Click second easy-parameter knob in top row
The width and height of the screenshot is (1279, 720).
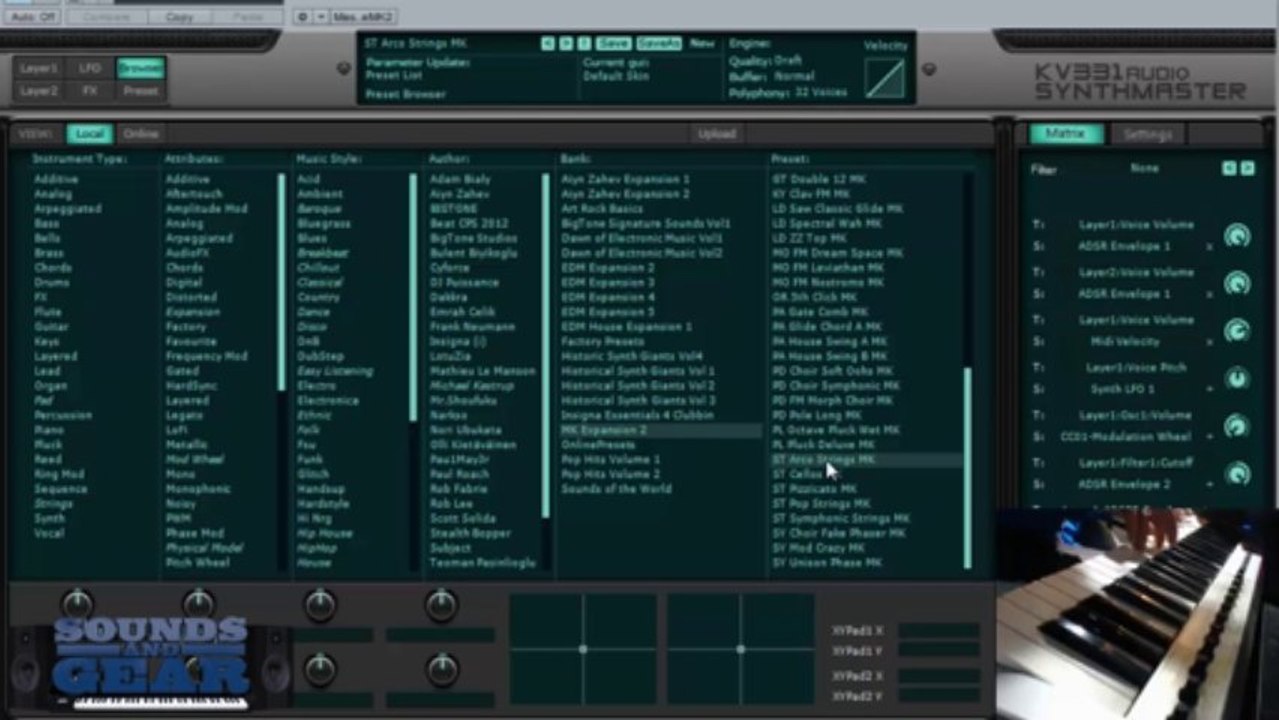(x=198, y=603)
